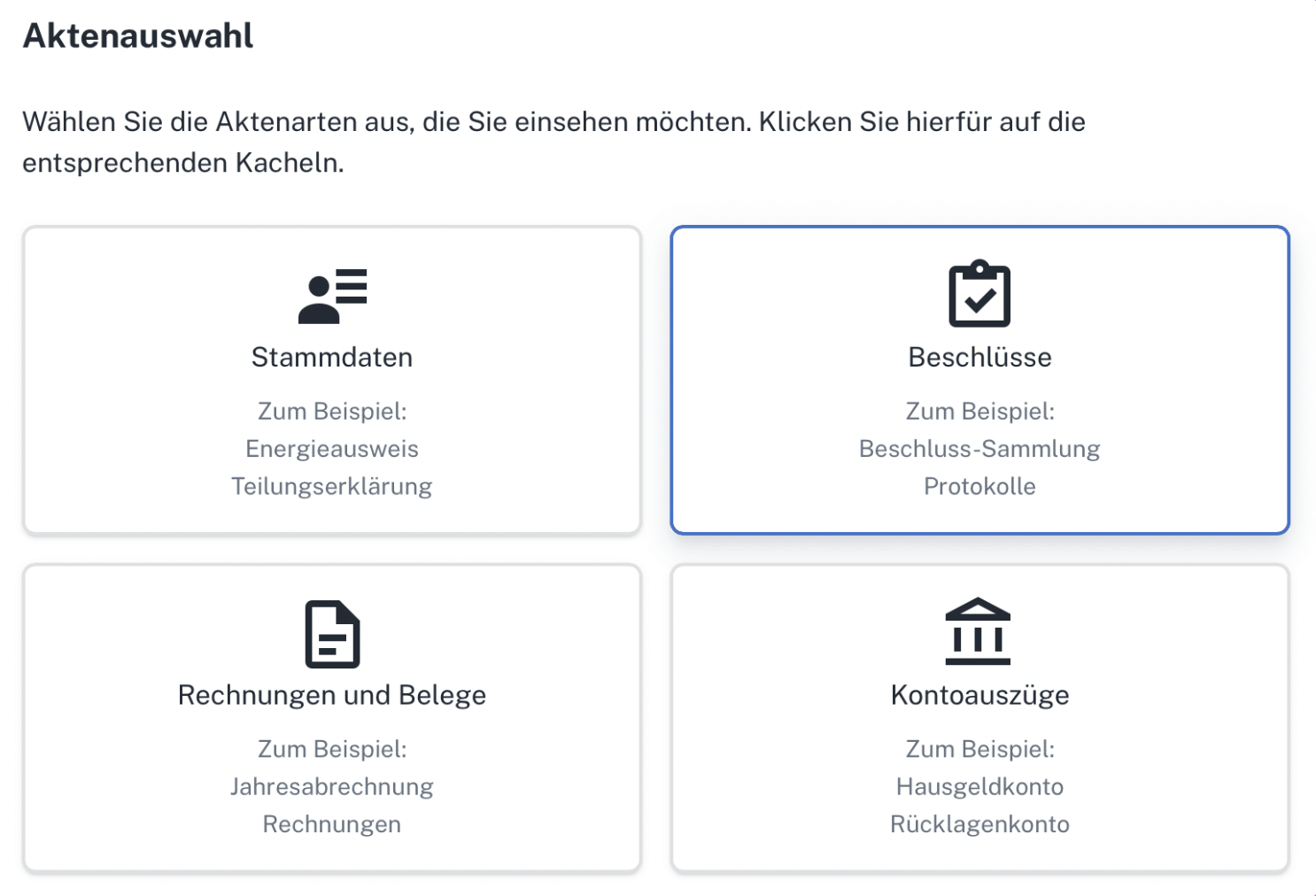This screenshot has width=1316, height=896.
Task: Click the Beschlüsse clipboard checkmark icon
Action: [979, 294]
